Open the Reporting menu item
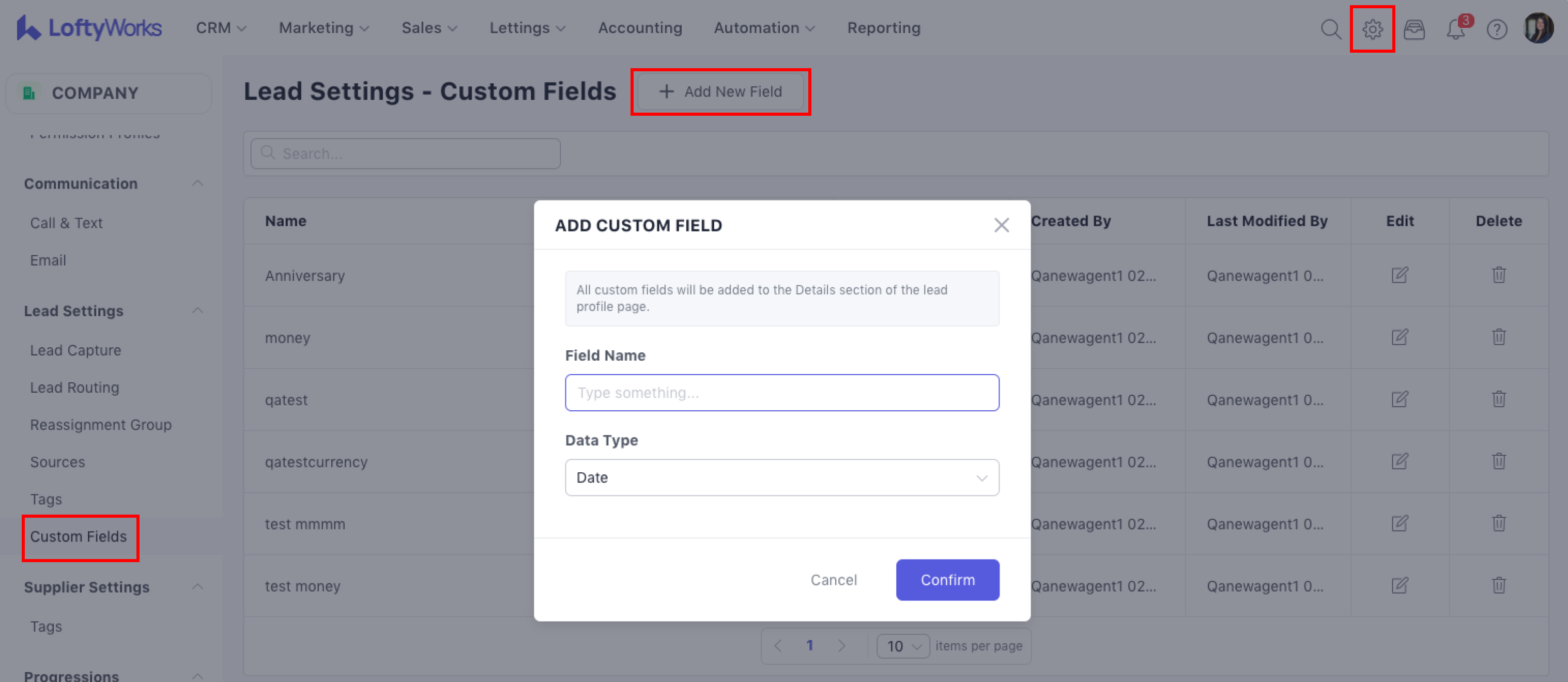Screen dimensions: 1568x682 [x=883, y=28]
